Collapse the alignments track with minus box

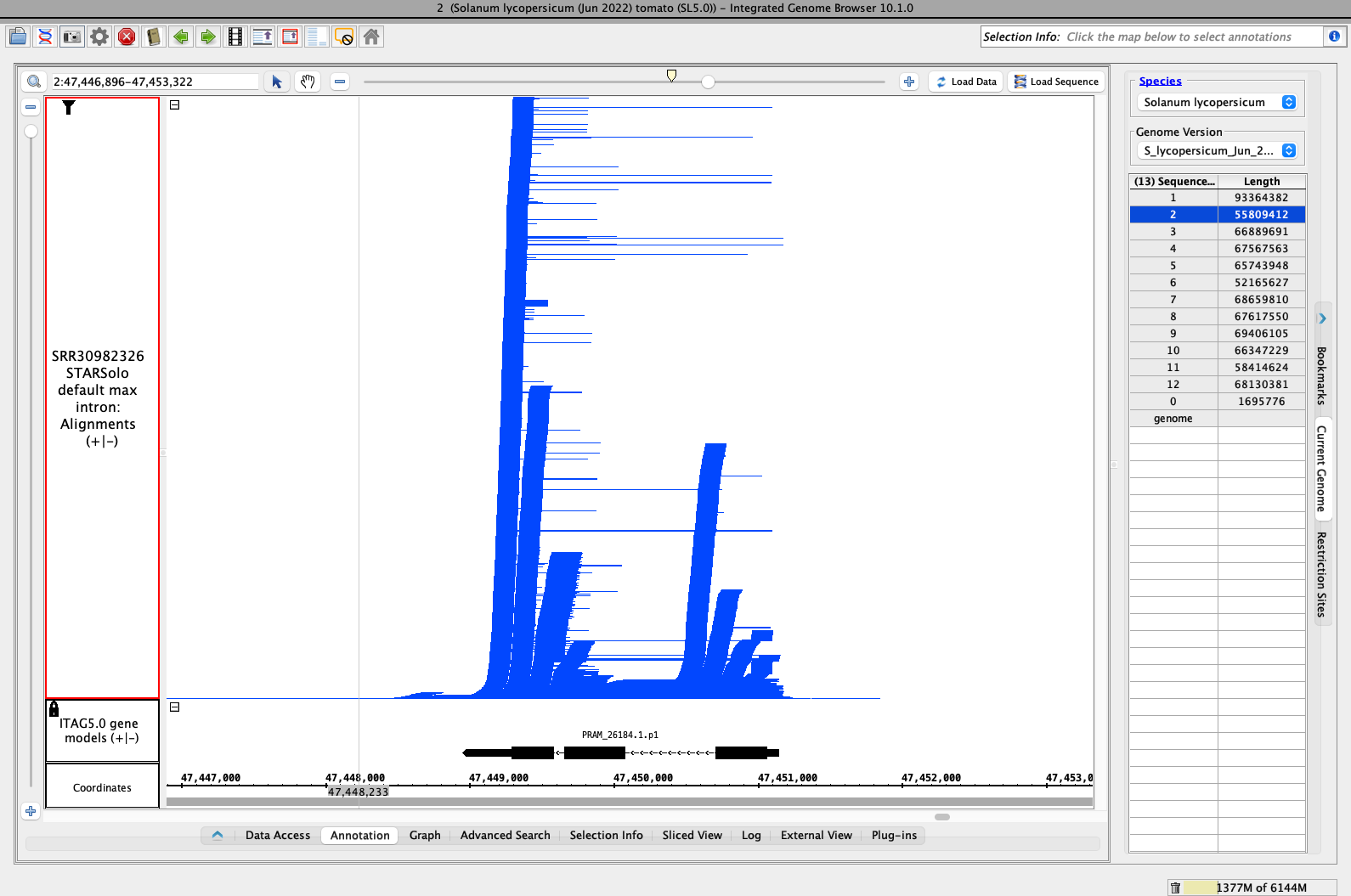(175, 105)
